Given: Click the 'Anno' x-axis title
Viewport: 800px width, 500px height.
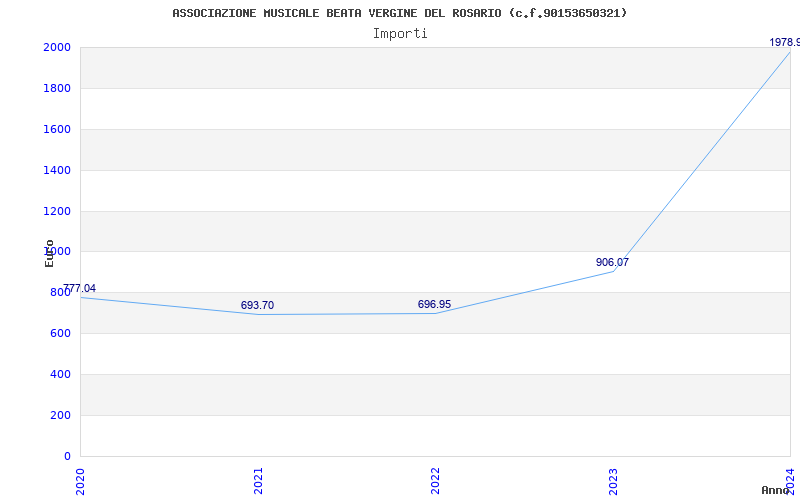Looking at the screenshot, I should coord(775,490).
